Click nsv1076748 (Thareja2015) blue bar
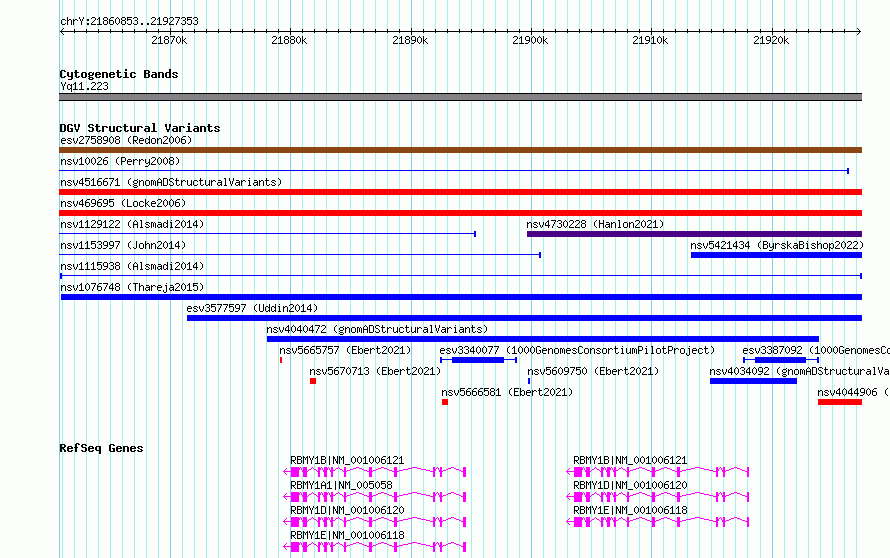This screenshot has width=890, height=558. point(461,297)
